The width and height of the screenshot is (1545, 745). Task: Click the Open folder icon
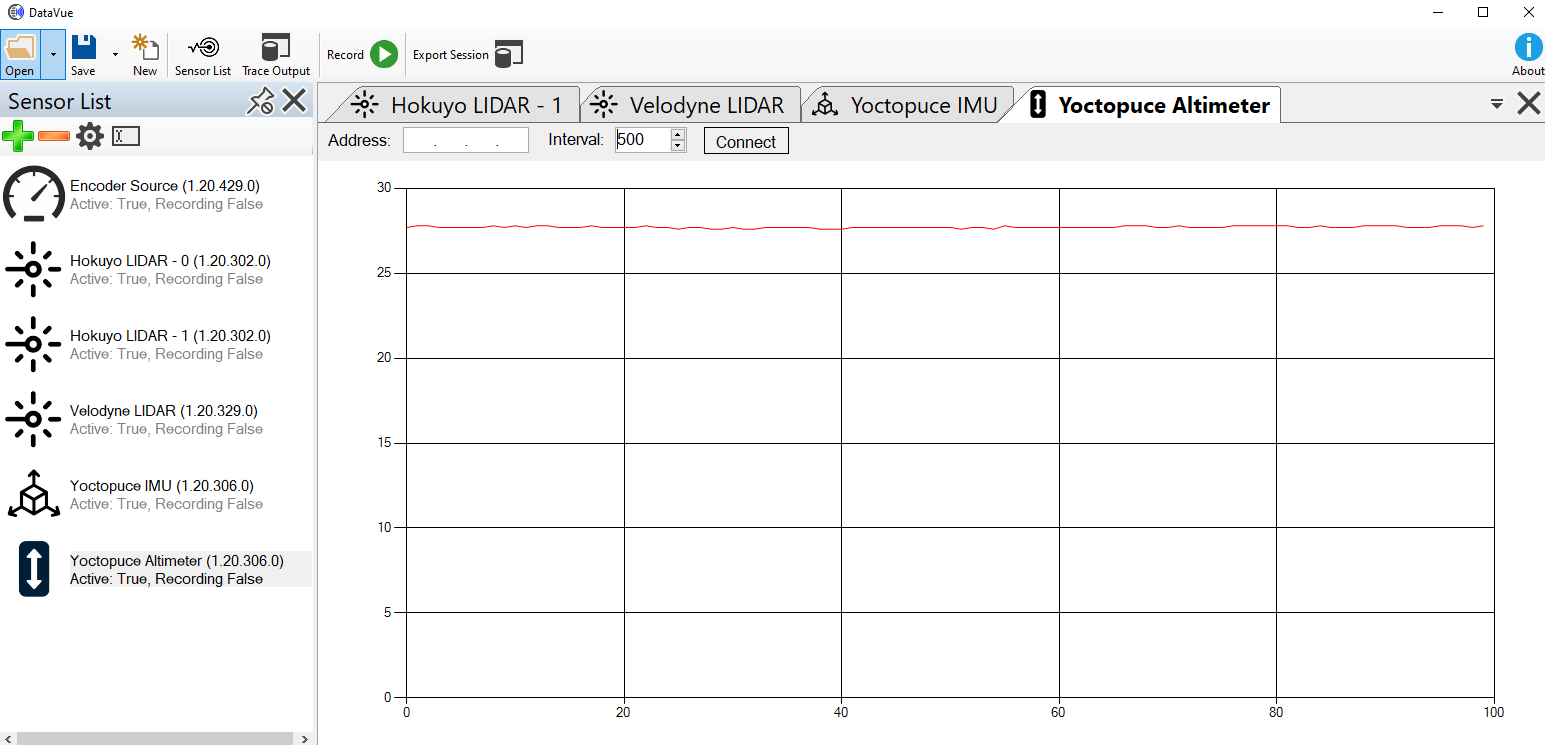20,47
